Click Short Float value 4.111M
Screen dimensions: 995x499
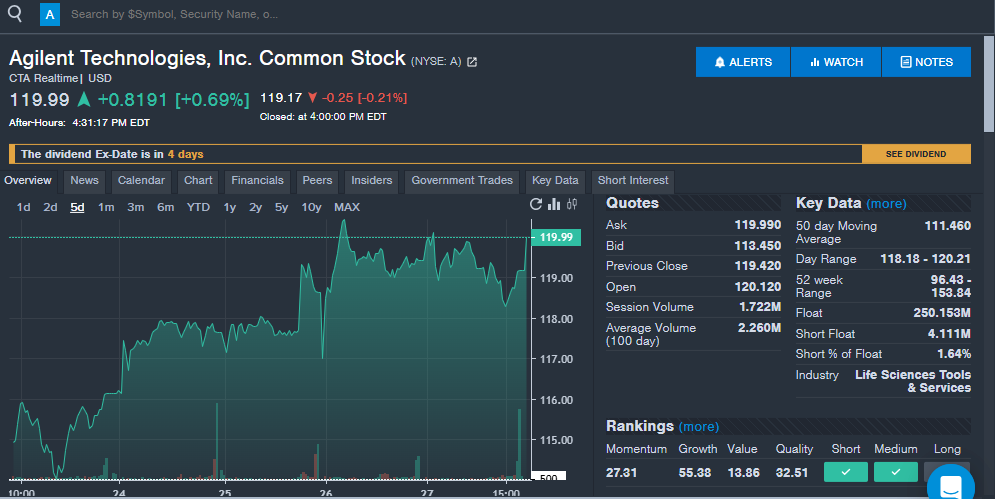click(949, 334)
